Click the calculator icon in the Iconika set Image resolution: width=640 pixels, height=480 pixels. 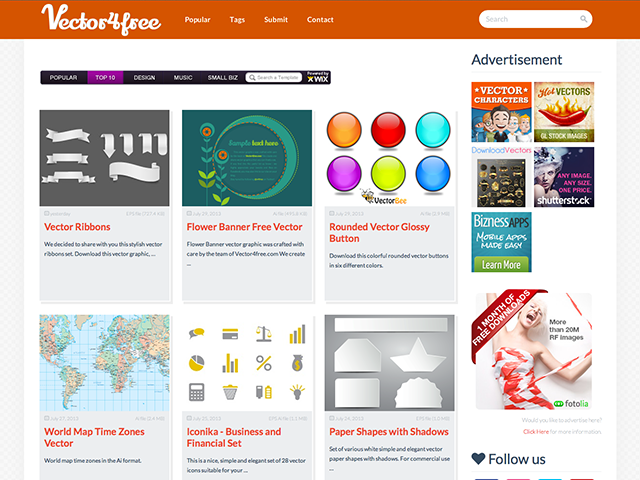196,392
